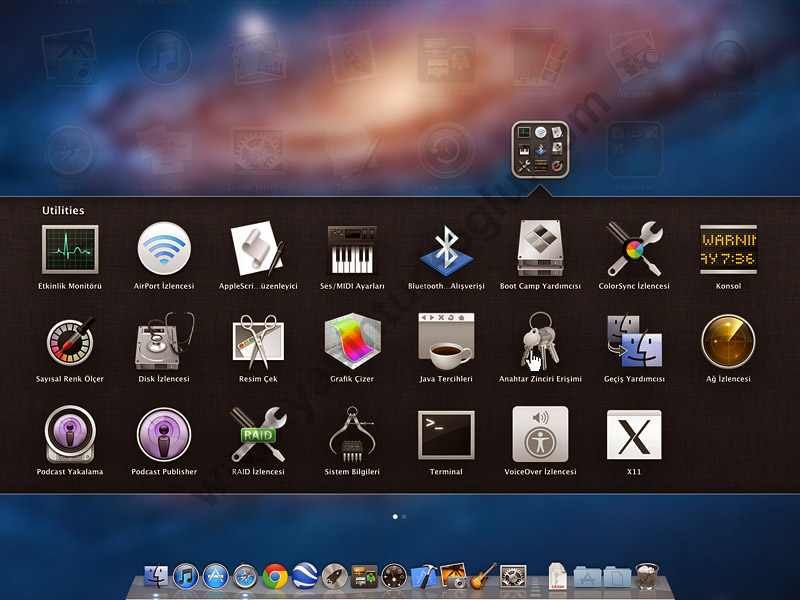Open the Dashboard gauge icon in the Dock
This screenshot has width=800, height=600.
394,577
